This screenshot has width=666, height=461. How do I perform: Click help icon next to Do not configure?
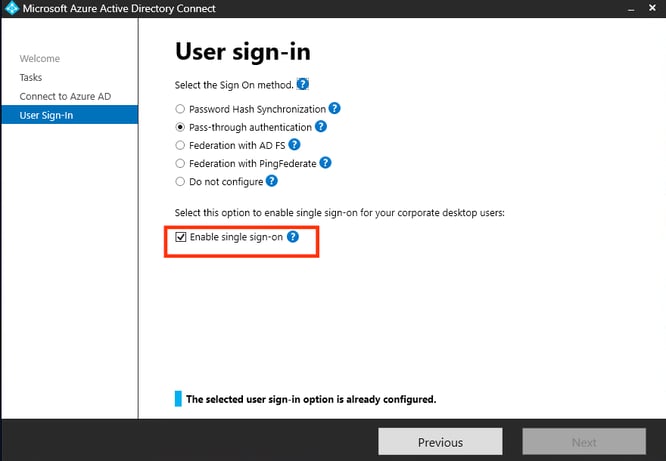(x=272, y=181)
